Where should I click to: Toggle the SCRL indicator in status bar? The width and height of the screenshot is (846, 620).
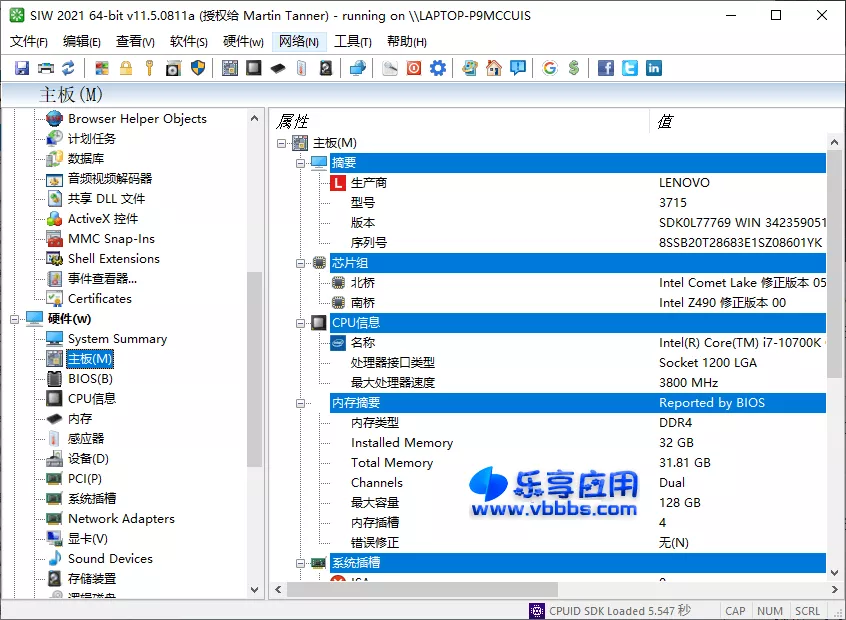pos(807,610)
